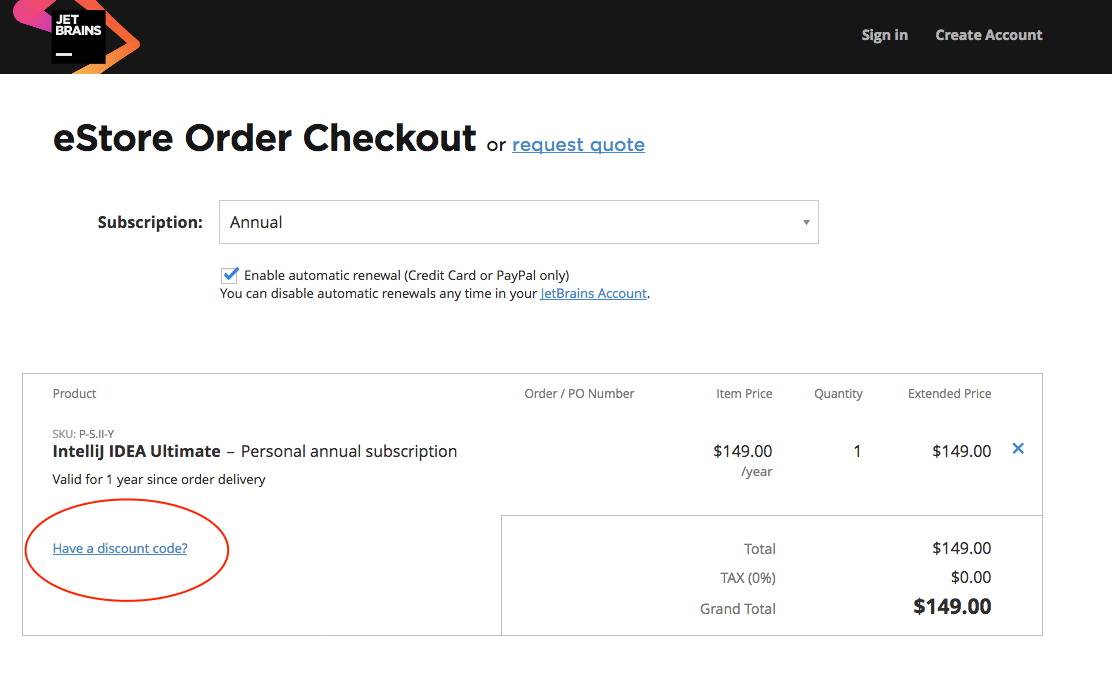Image resolution: width=1112 pixels, height=678 pixels.
Task: Click the Order / PO Number column header
Action: pyautogui.click(x=579, y=394)
